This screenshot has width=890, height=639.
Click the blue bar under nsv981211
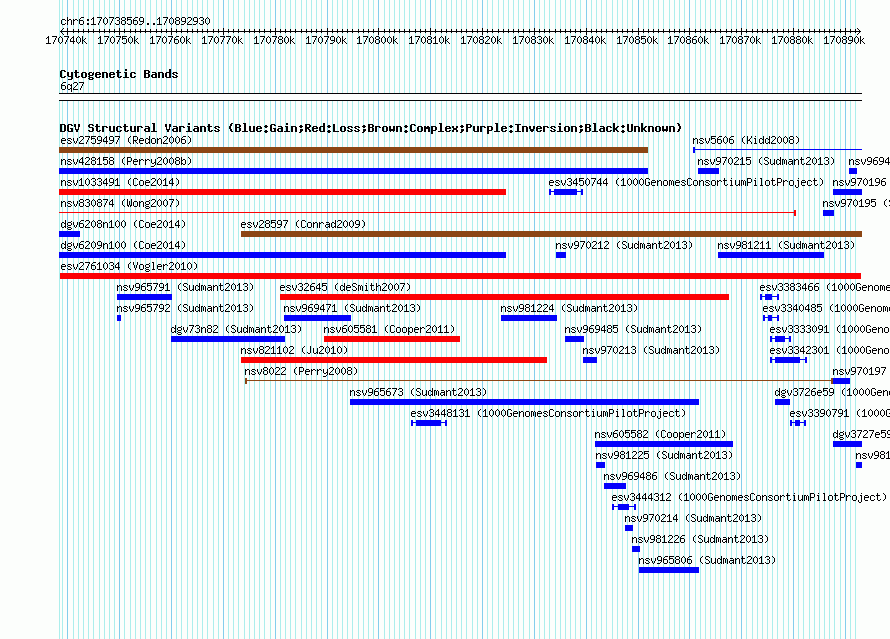point(771,255)
